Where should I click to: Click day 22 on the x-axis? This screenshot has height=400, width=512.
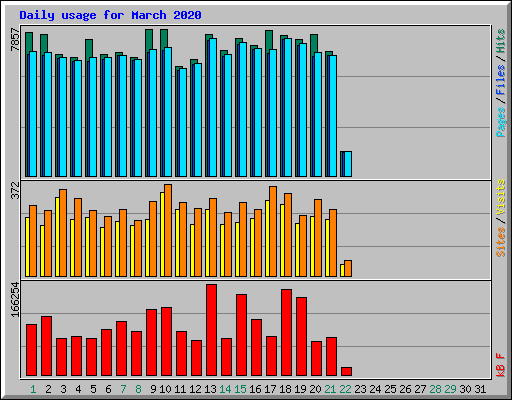coord(345,389)
